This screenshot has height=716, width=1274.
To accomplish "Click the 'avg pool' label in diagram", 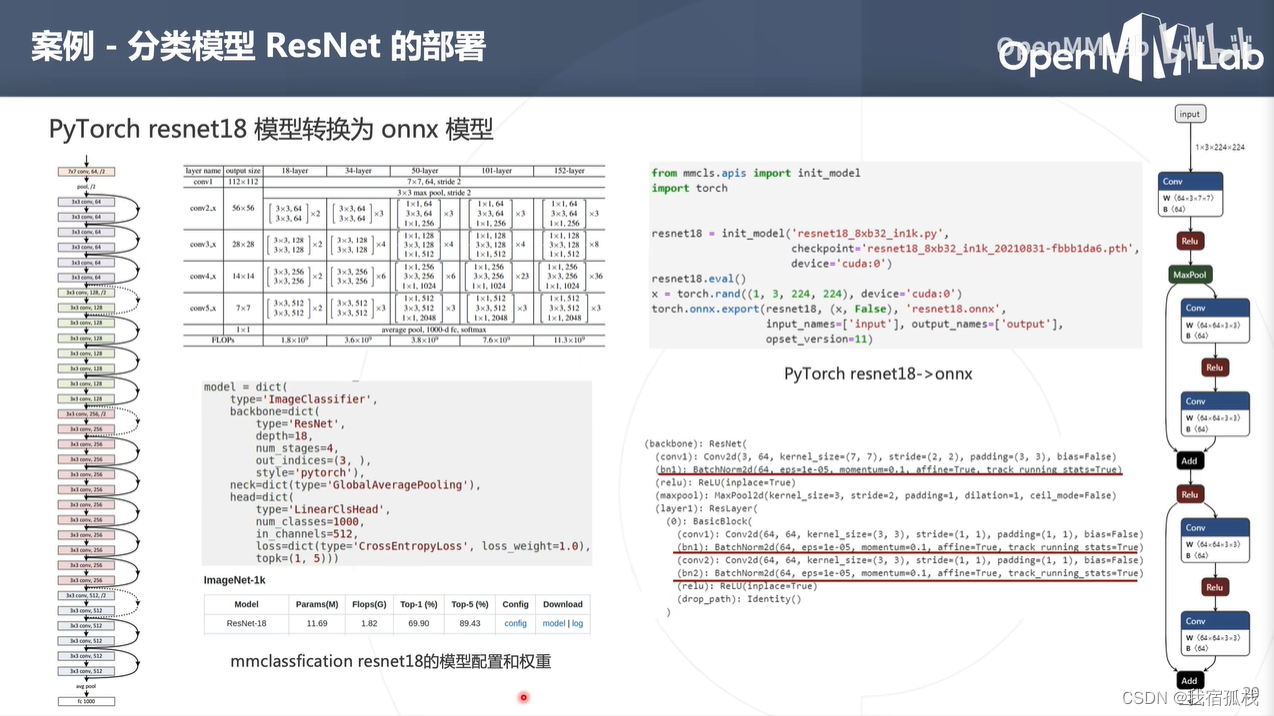I will pyautogui.click(x=86, y=687).
